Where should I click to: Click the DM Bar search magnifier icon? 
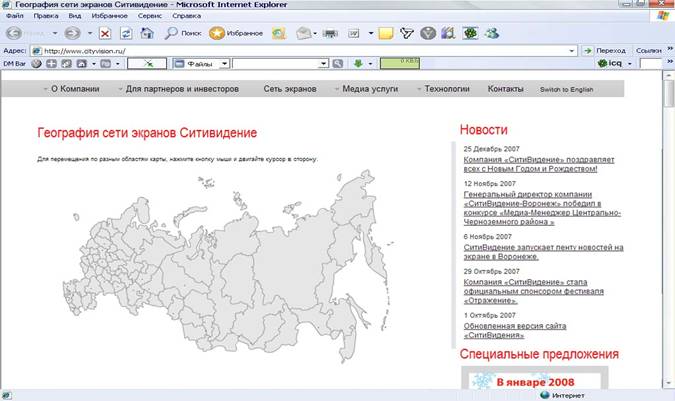click(x=338, y=64)
